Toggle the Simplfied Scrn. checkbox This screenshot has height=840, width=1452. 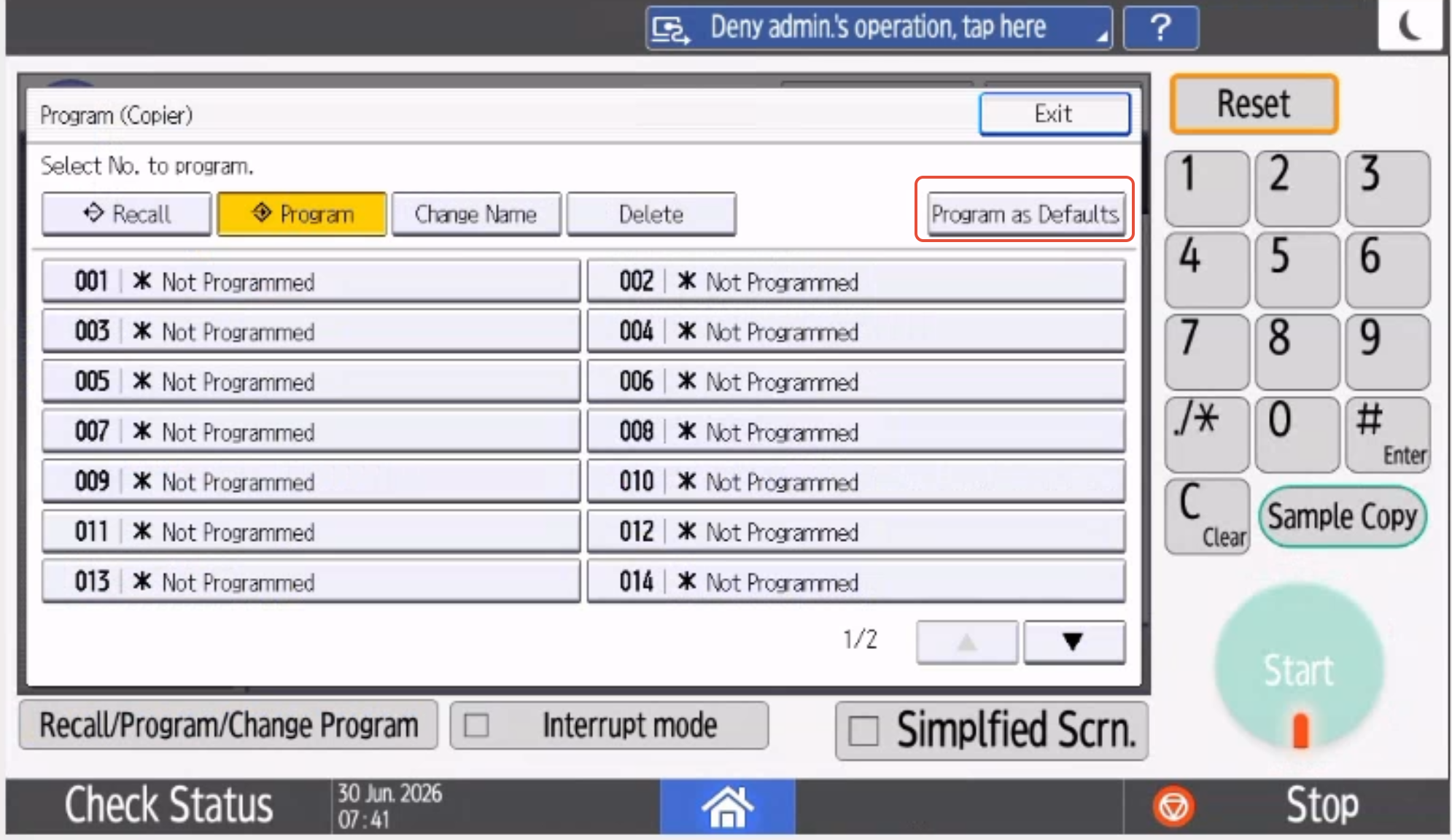click(864, 731)
